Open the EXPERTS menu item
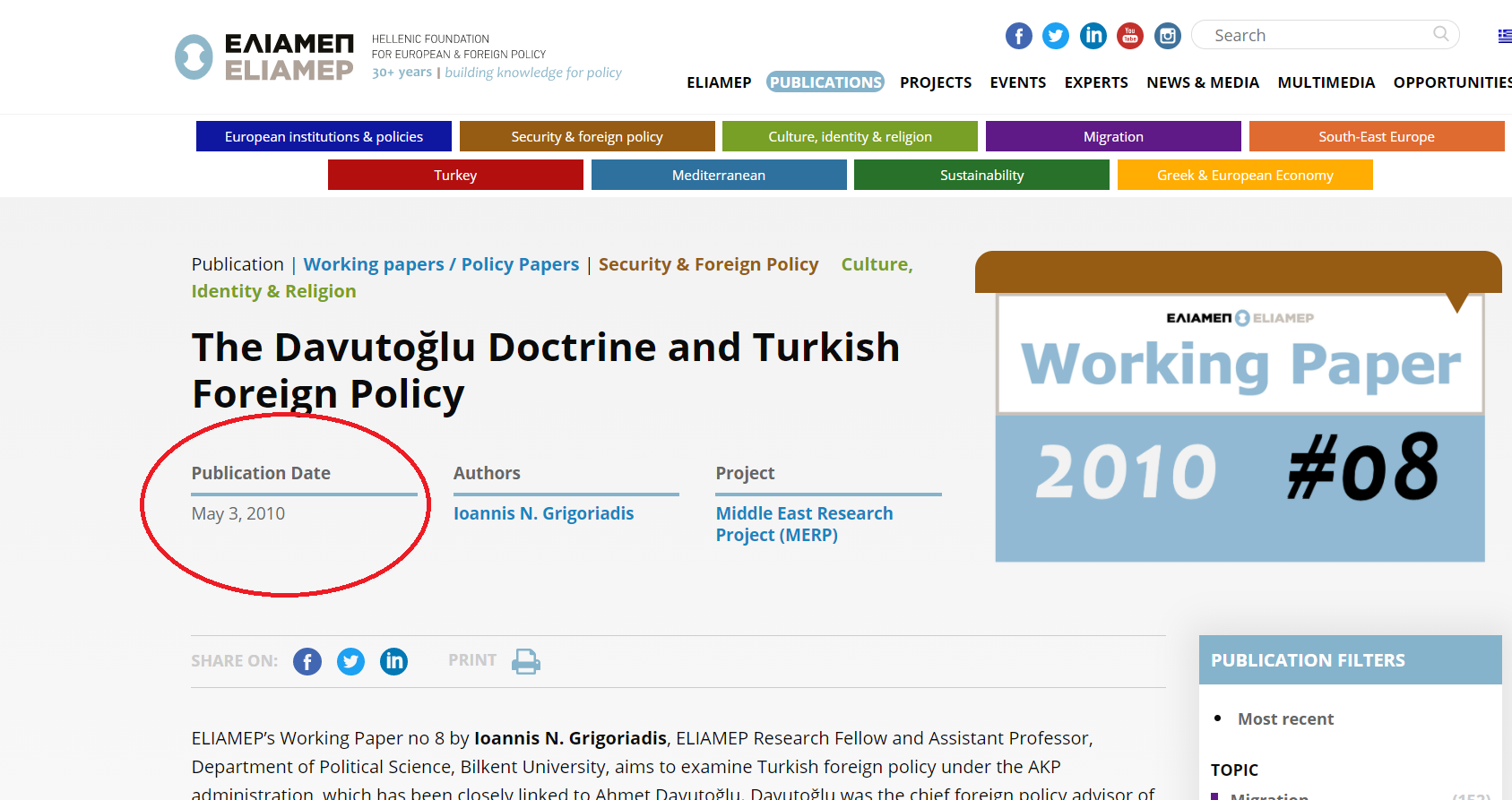 [x=1095, y=82]
